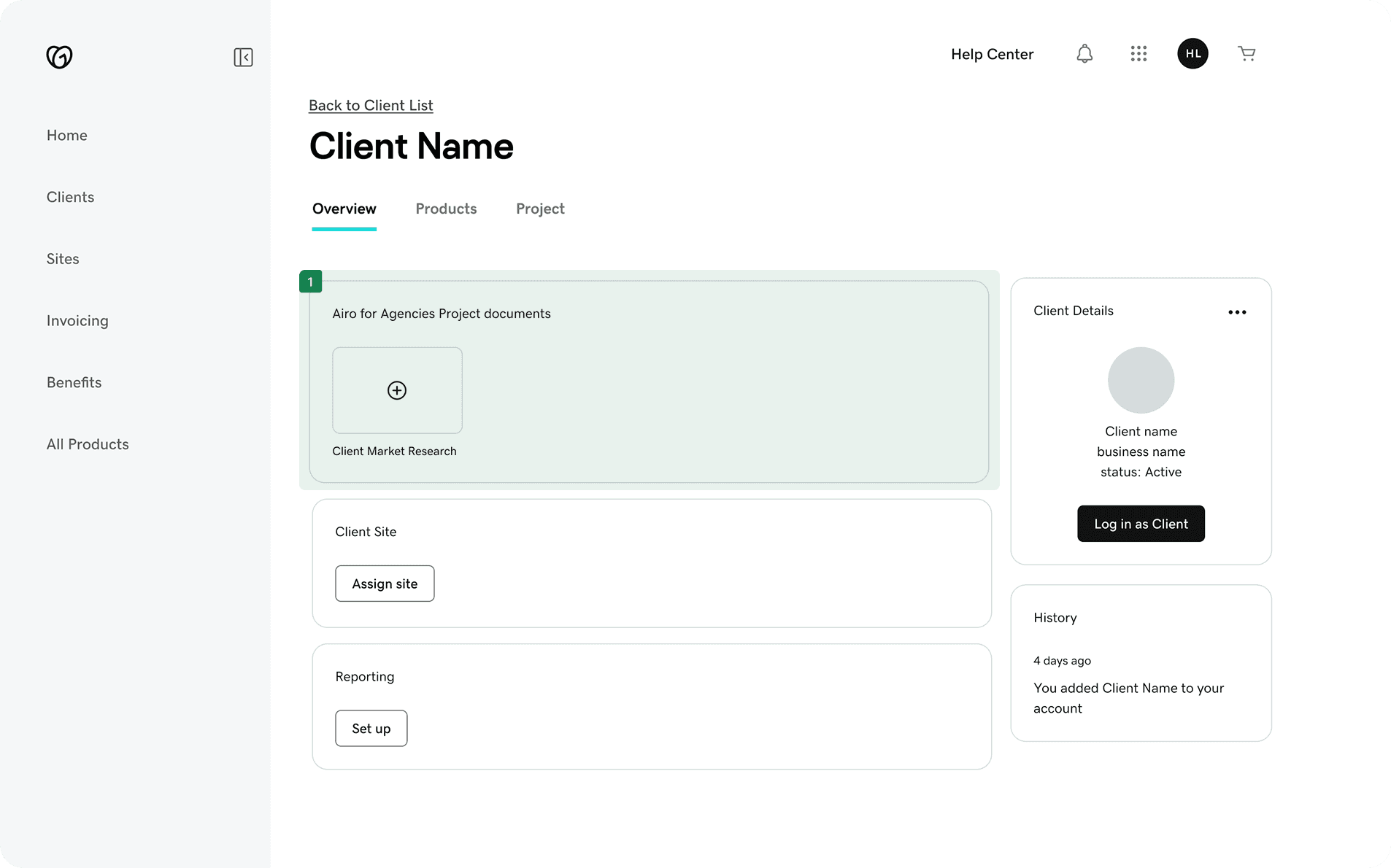
Task: Open Client Details three-dot menu
Action: tap(1237, 312)
